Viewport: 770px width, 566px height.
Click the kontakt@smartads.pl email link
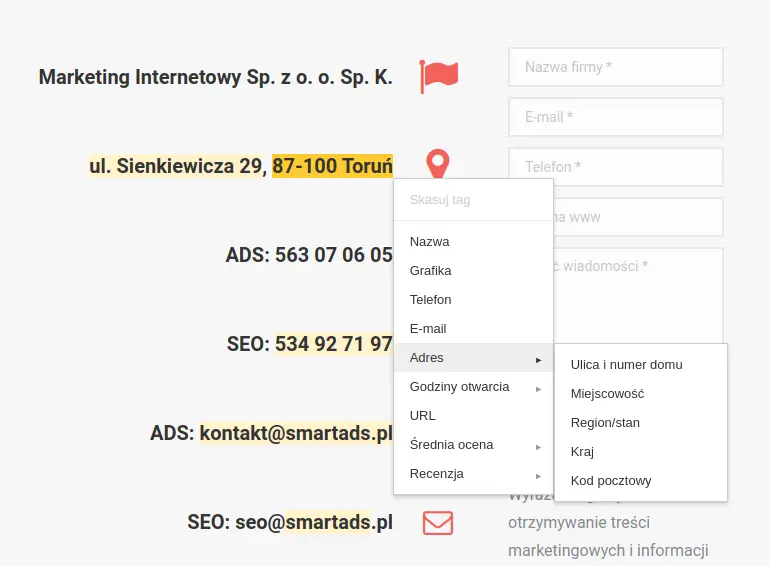tap(296, 433)
